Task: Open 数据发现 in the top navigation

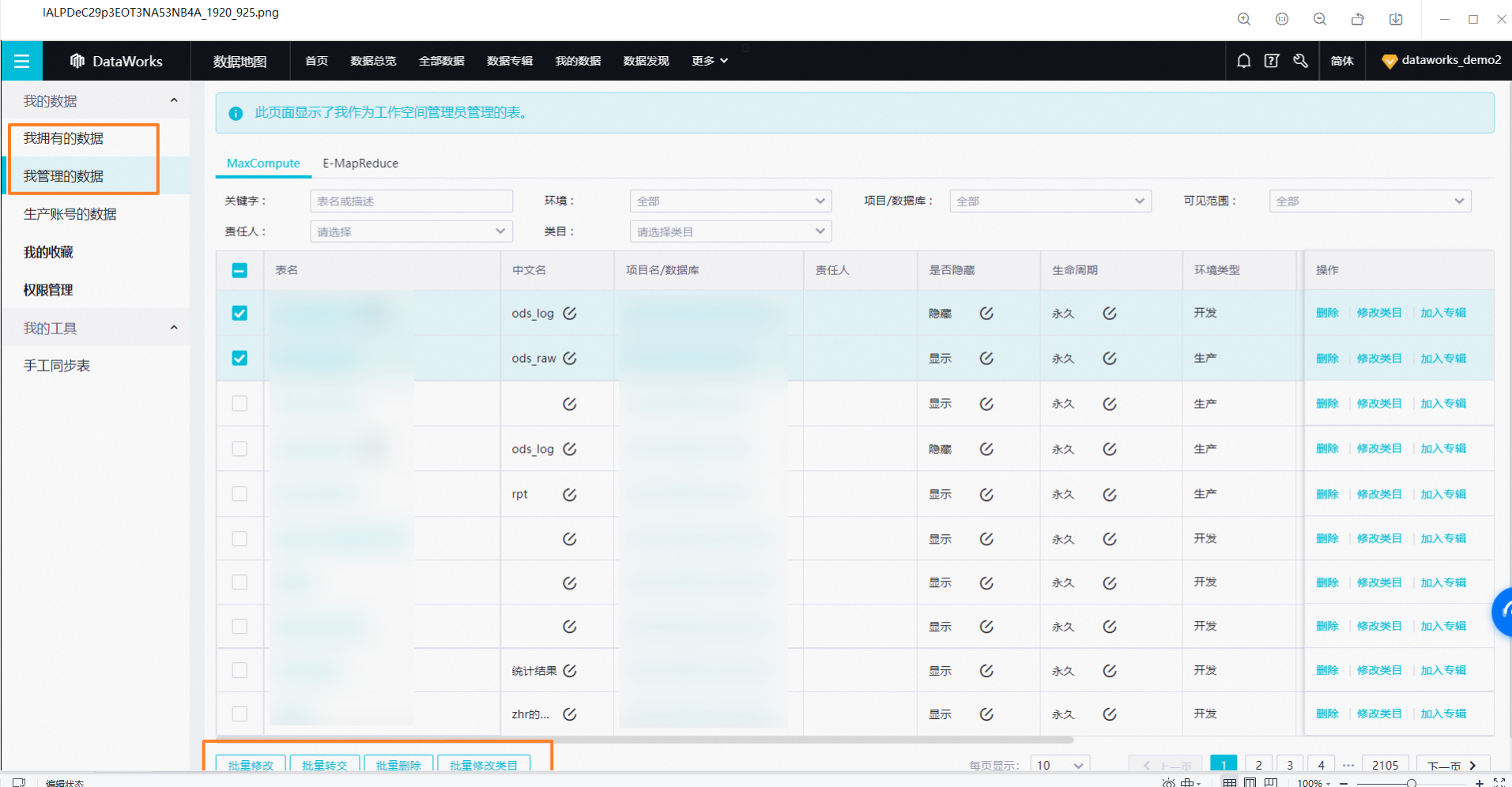Action: coord(646,61)
